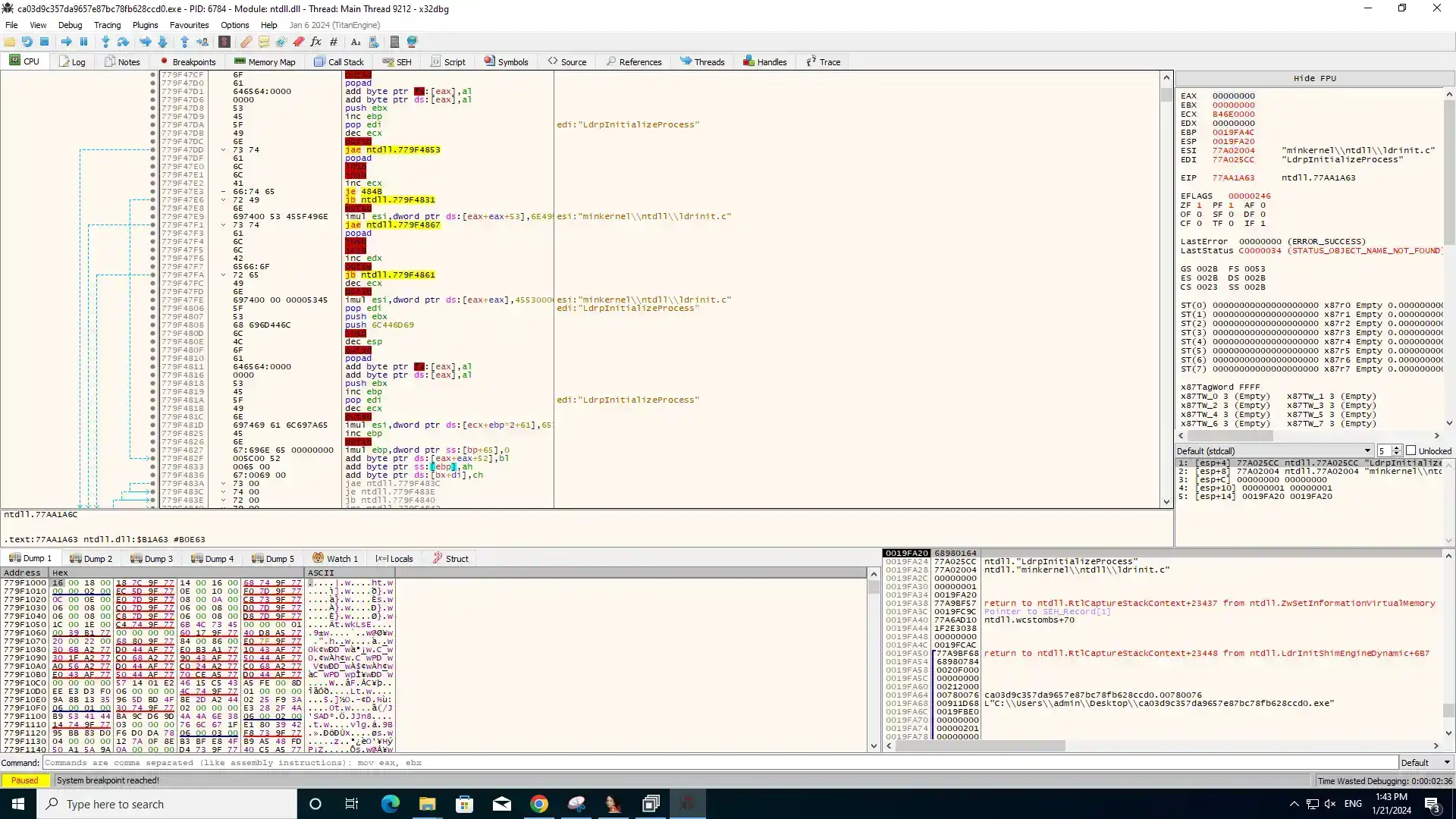Switch to the Dump 2 tab
The width and height of the screenshot is (1456, 819).
(x=91, y=558)
